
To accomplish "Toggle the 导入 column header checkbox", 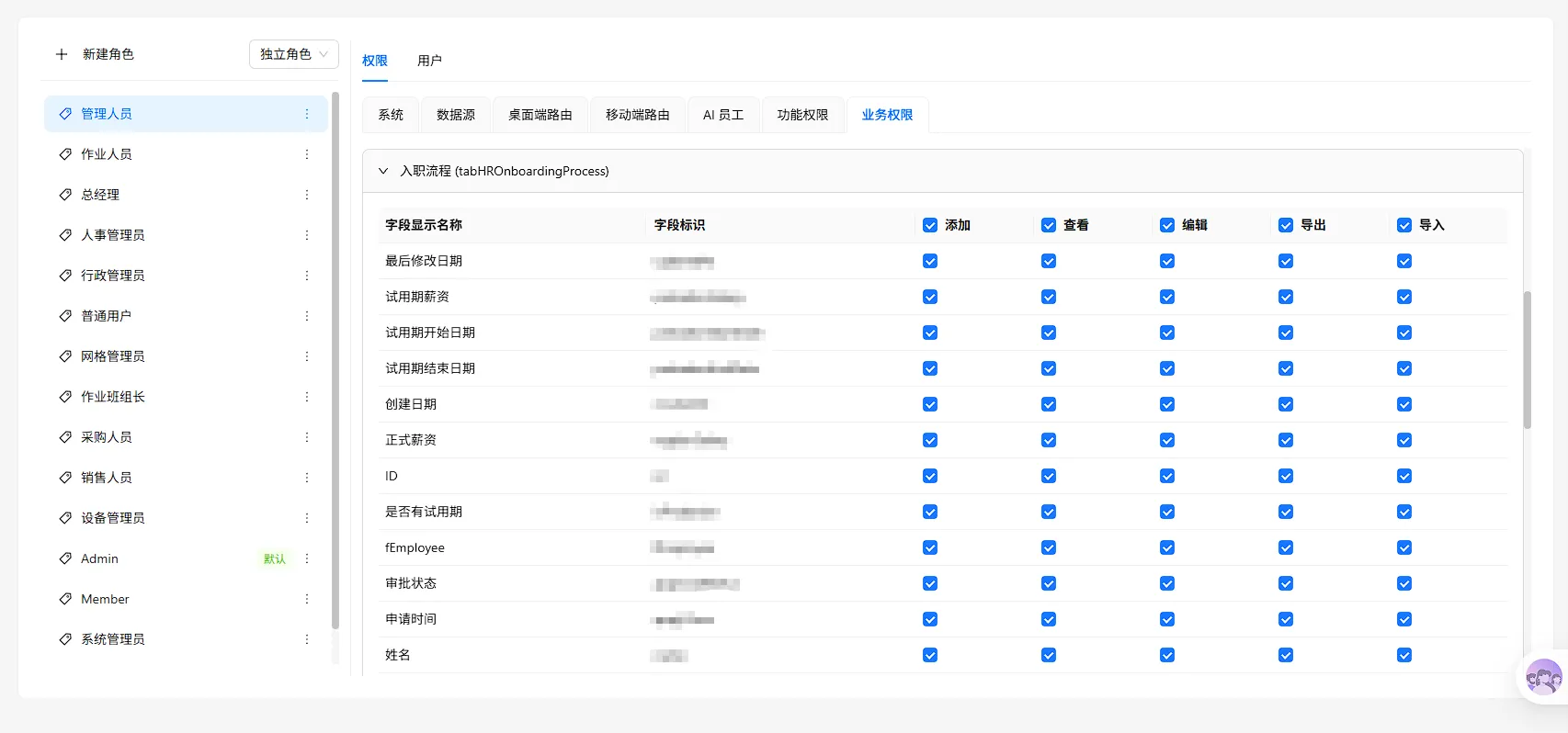I will pos(1404,225).
